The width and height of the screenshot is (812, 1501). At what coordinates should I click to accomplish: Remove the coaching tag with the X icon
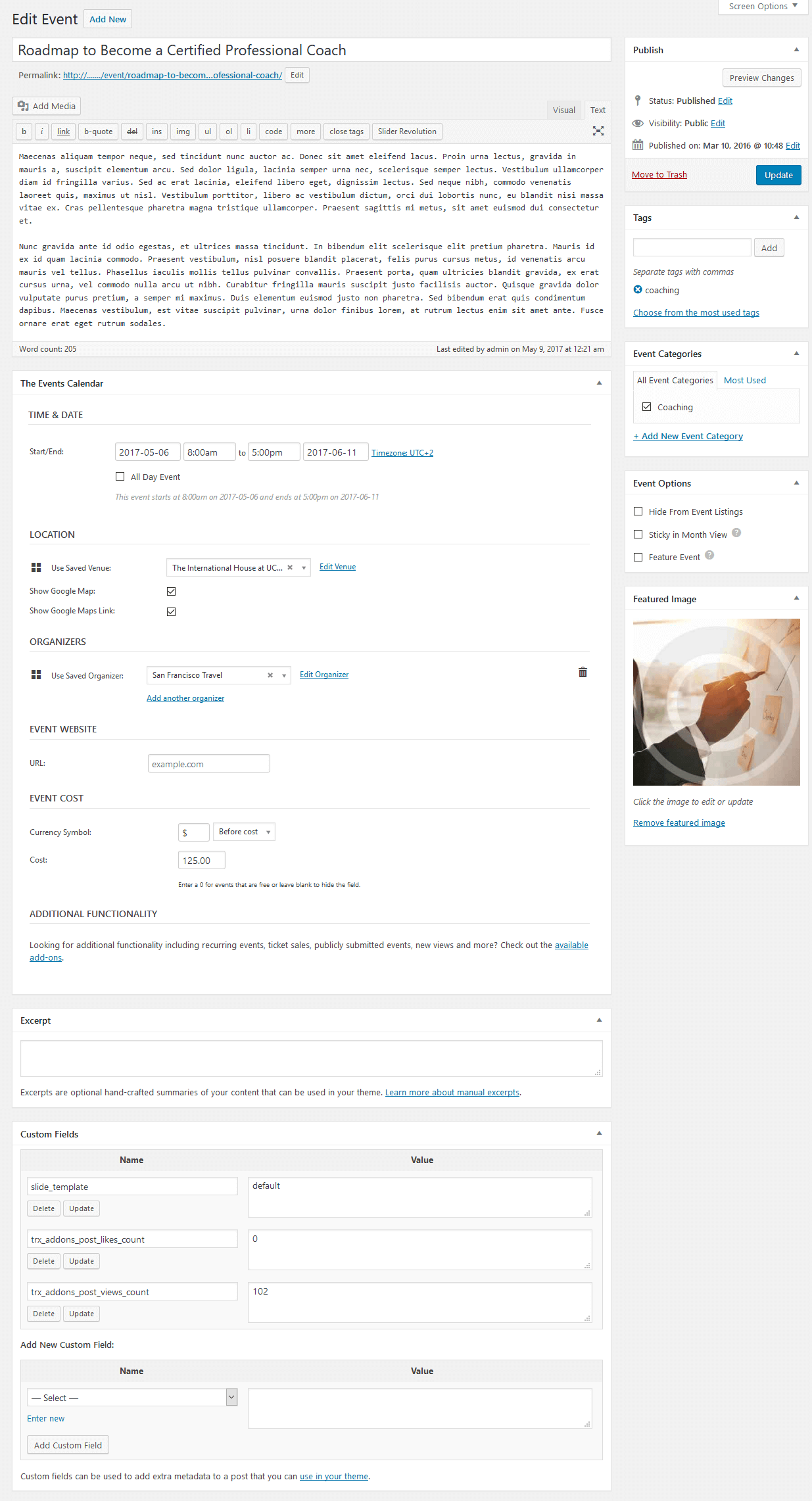(638, 289)
